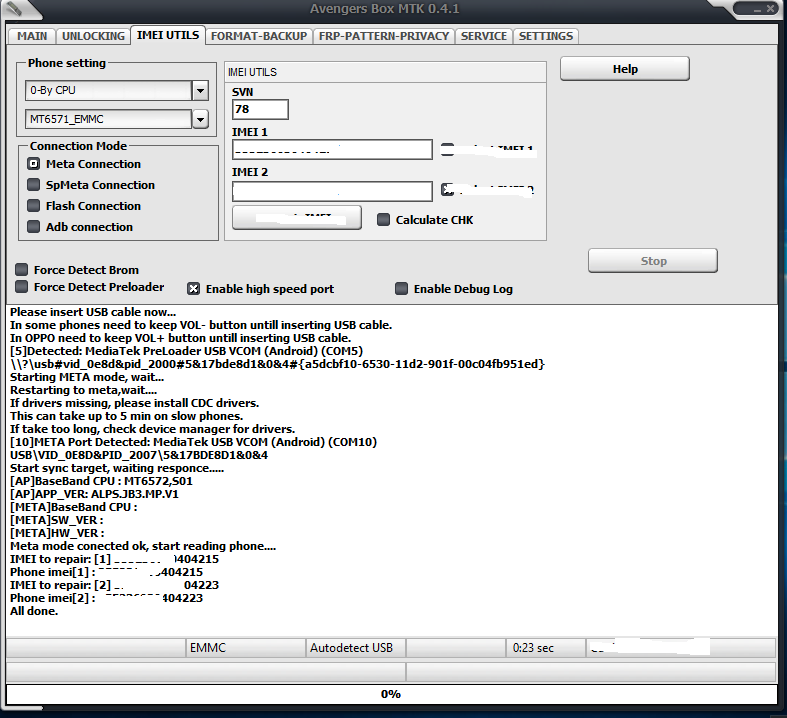Click the '[AP]APP_VER: ALPS.JB3.MP.V1' line
The image size is (787, 718).
click(94, 494)
